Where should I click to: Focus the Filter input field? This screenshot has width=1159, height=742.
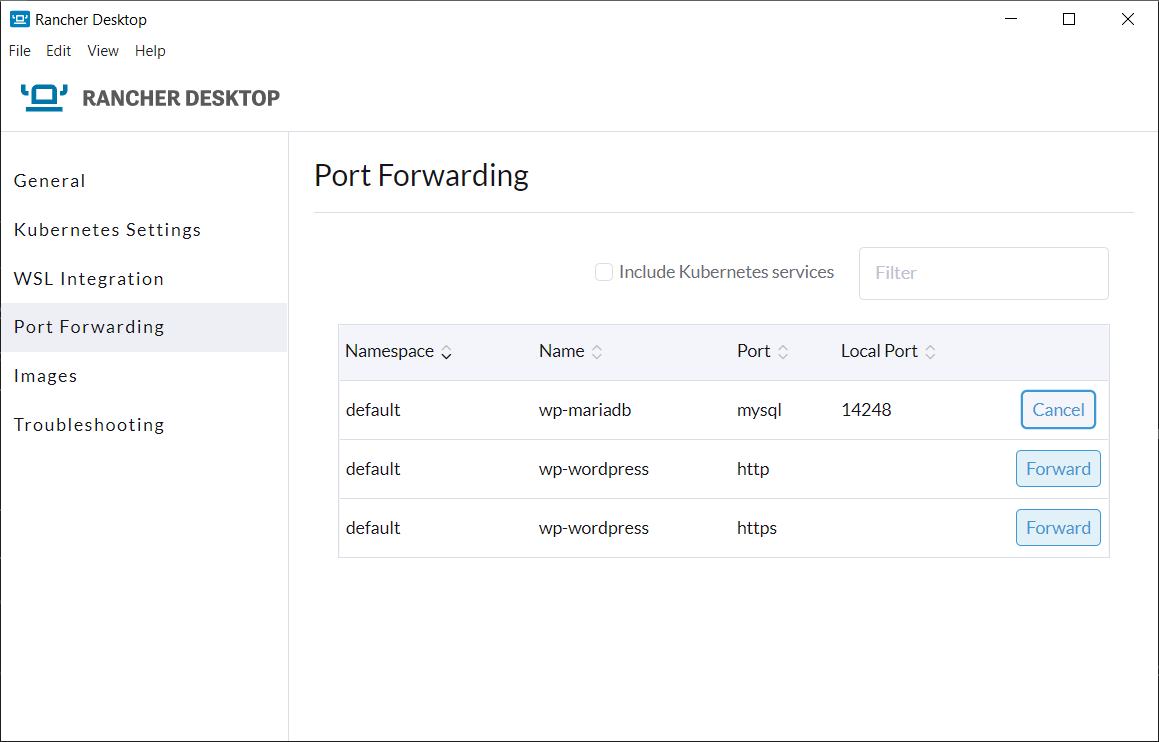(983, 273)
